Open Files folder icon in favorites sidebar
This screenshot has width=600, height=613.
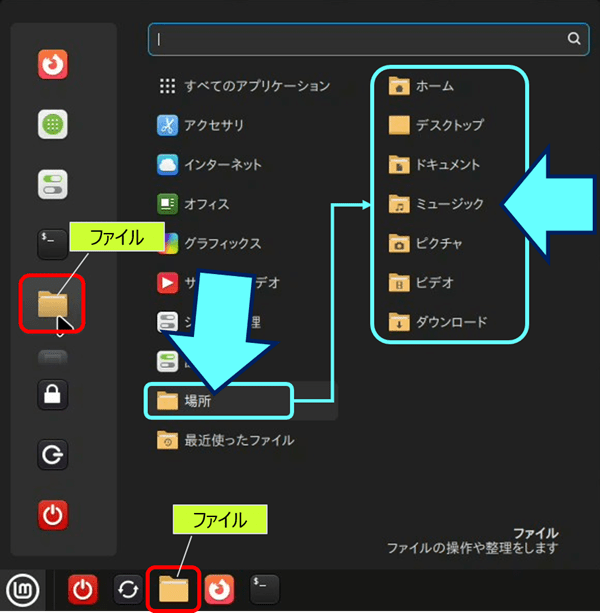click(53, 304)
